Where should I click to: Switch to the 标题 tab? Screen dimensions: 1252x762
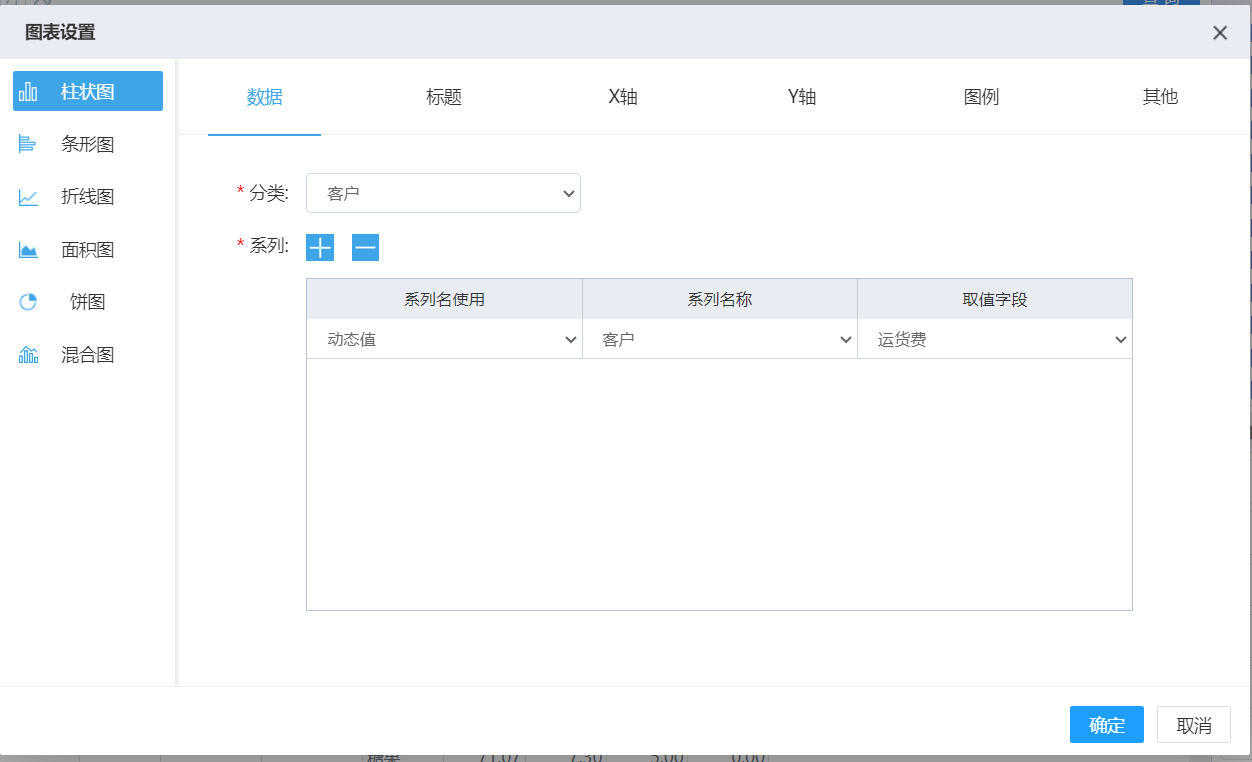[x=443, y=97]
